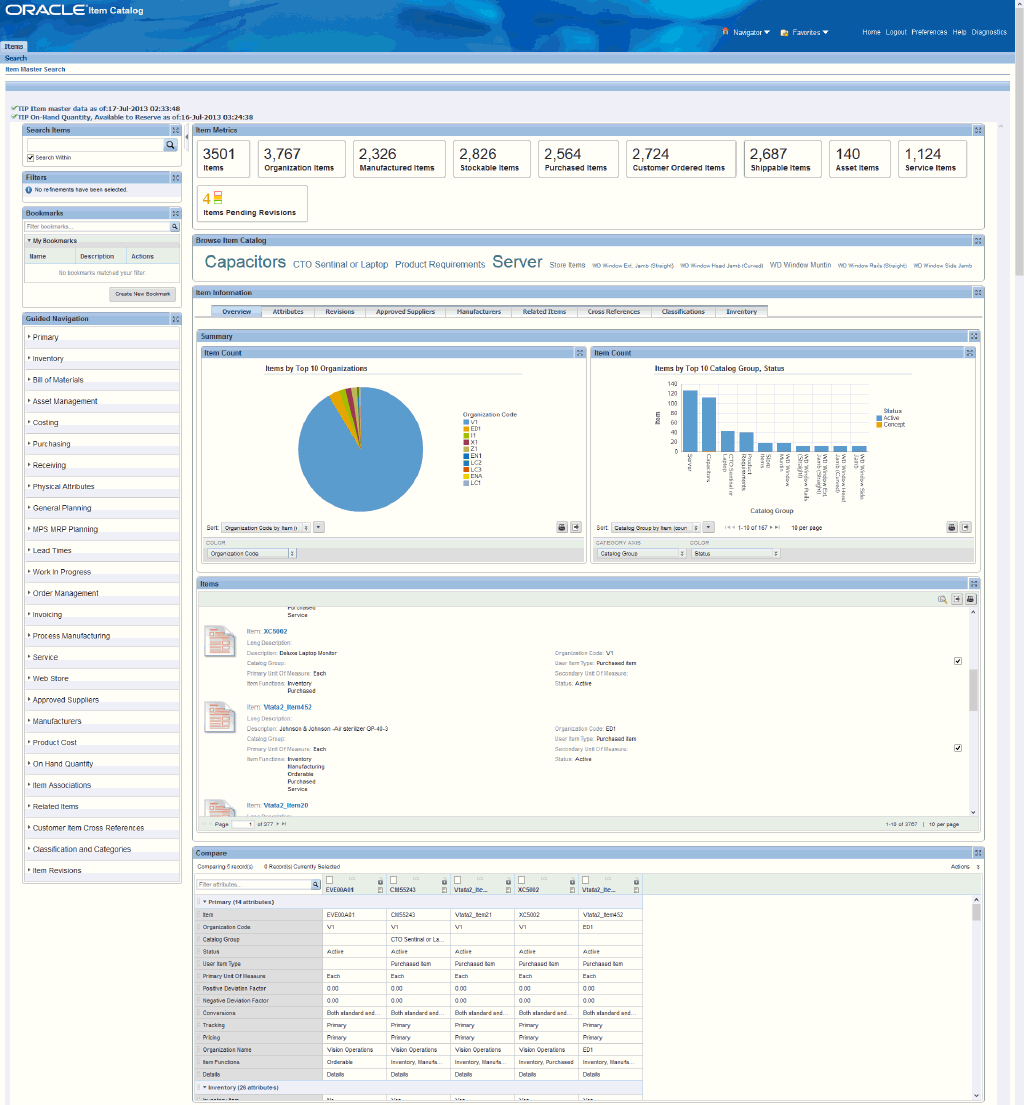Viewport: 1024px width, 1105px height.
Task: Toggle checkbox for item Vtata2_Item452 row
Action: (x=958, y=748)
